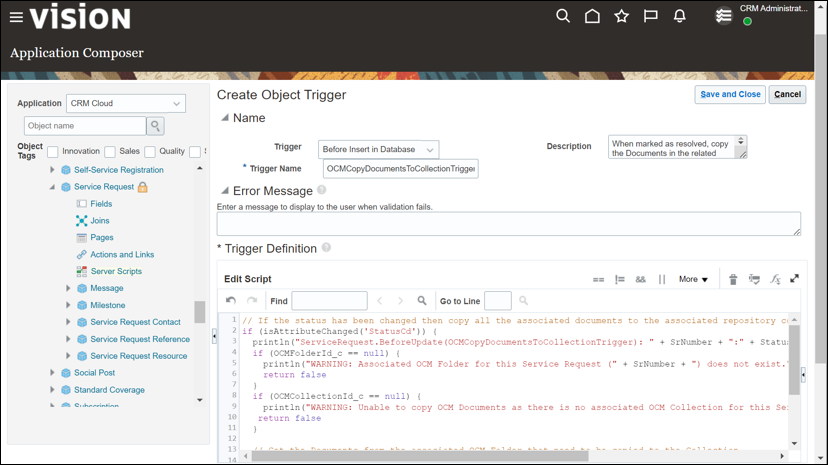Click the Go to Line search icon
Viewport: 828px width, 465px height.
[523, 300]
